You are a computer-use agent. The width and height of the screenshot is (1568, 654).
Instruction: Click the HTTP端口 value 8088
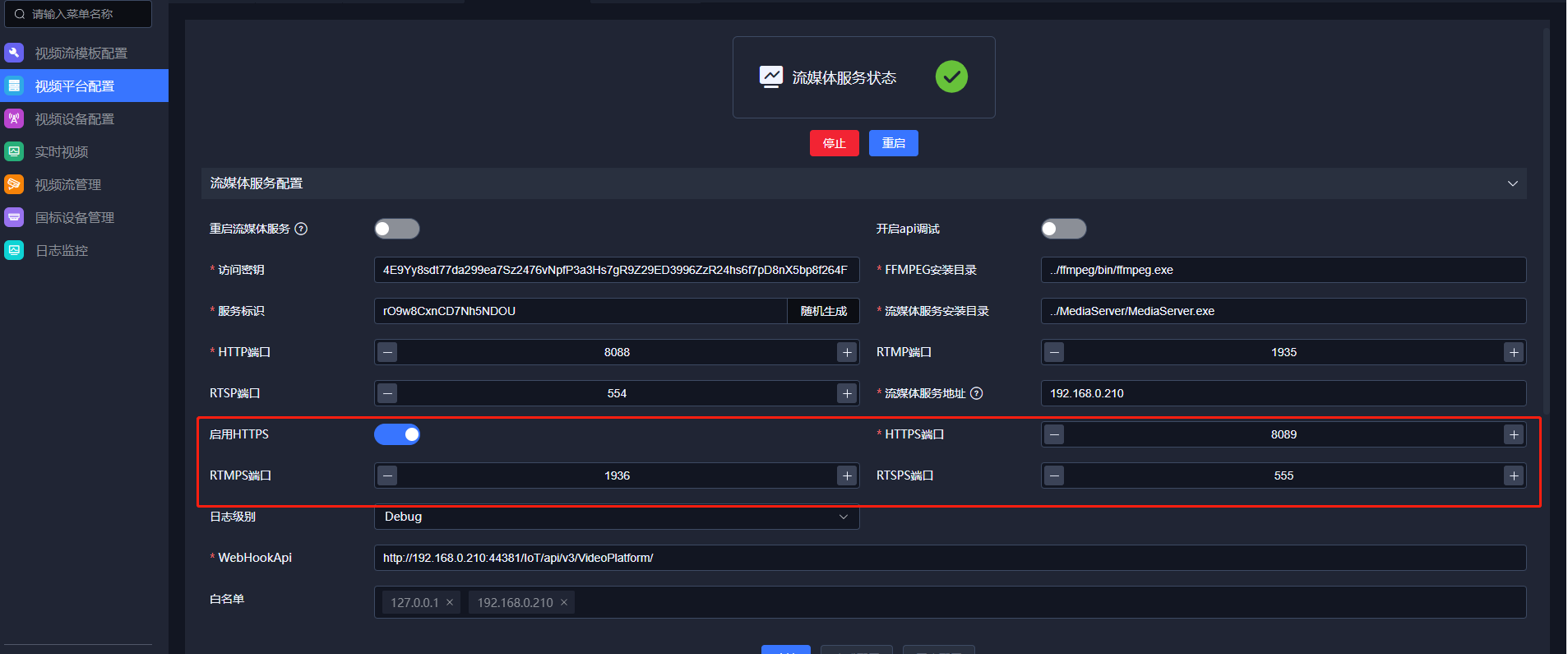pyautogui.click(x=617, y=352)
